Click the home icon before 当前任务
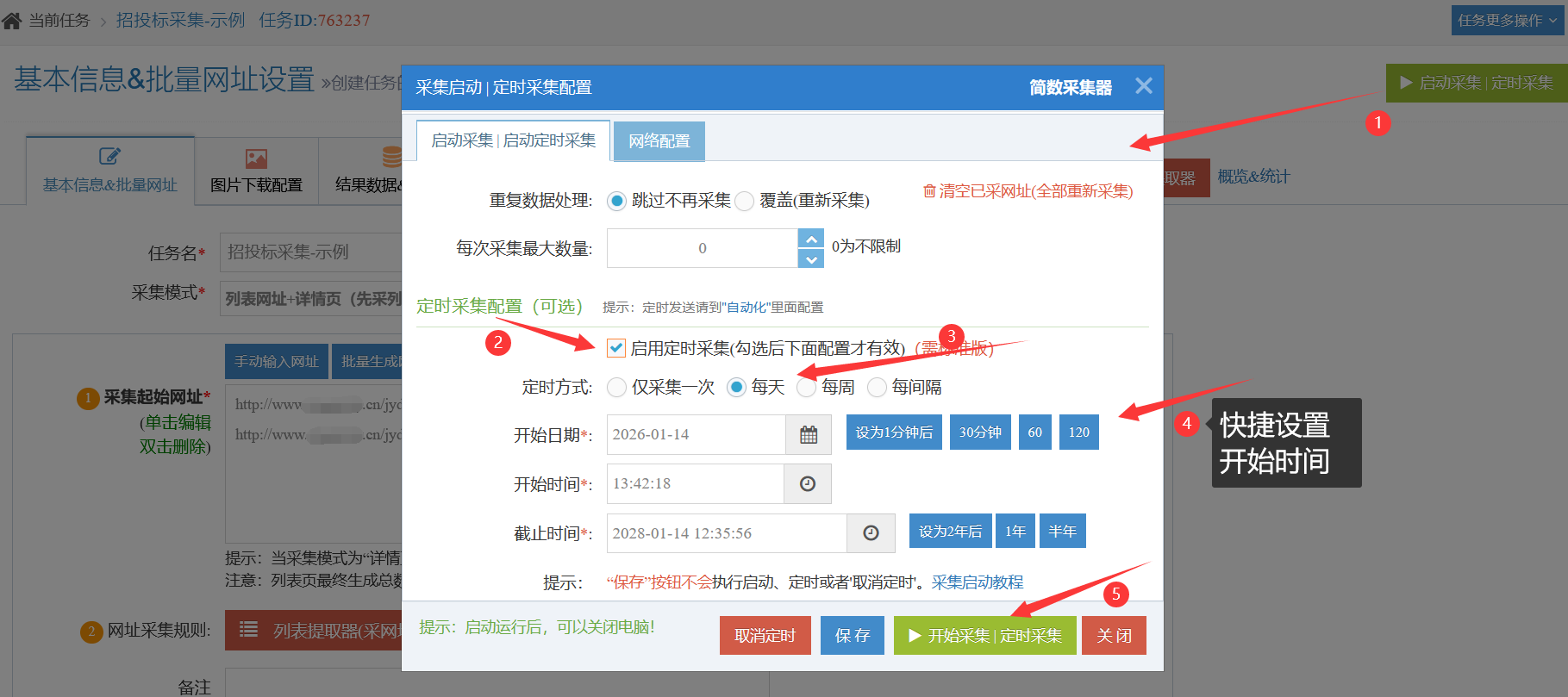1568x697 pixels. click(x=12, y=21)
